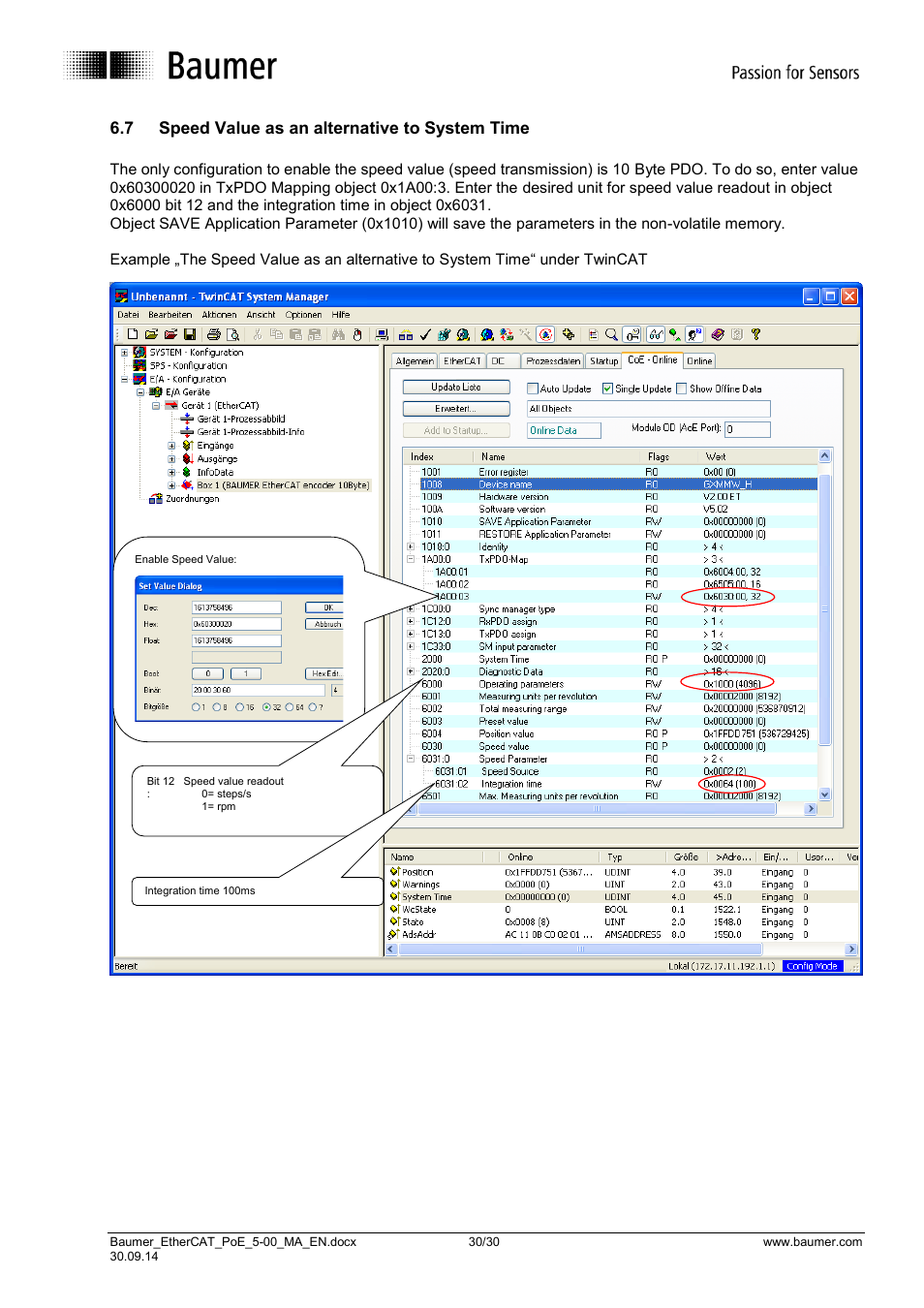The height and width of the screenshot is (1308, 924).
Task: Expand the InfoData tree node
Action: [x=171, y=473]
